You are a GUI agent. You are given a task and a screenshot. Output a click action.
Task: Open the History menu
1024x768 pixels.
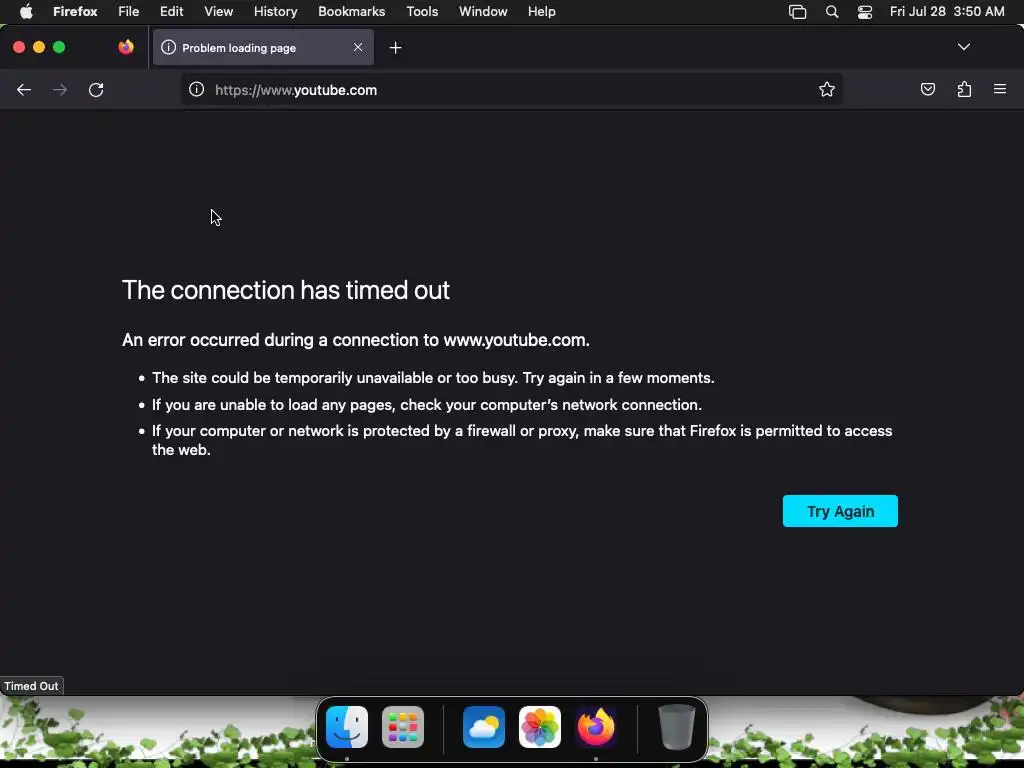(x=276, y=12)
